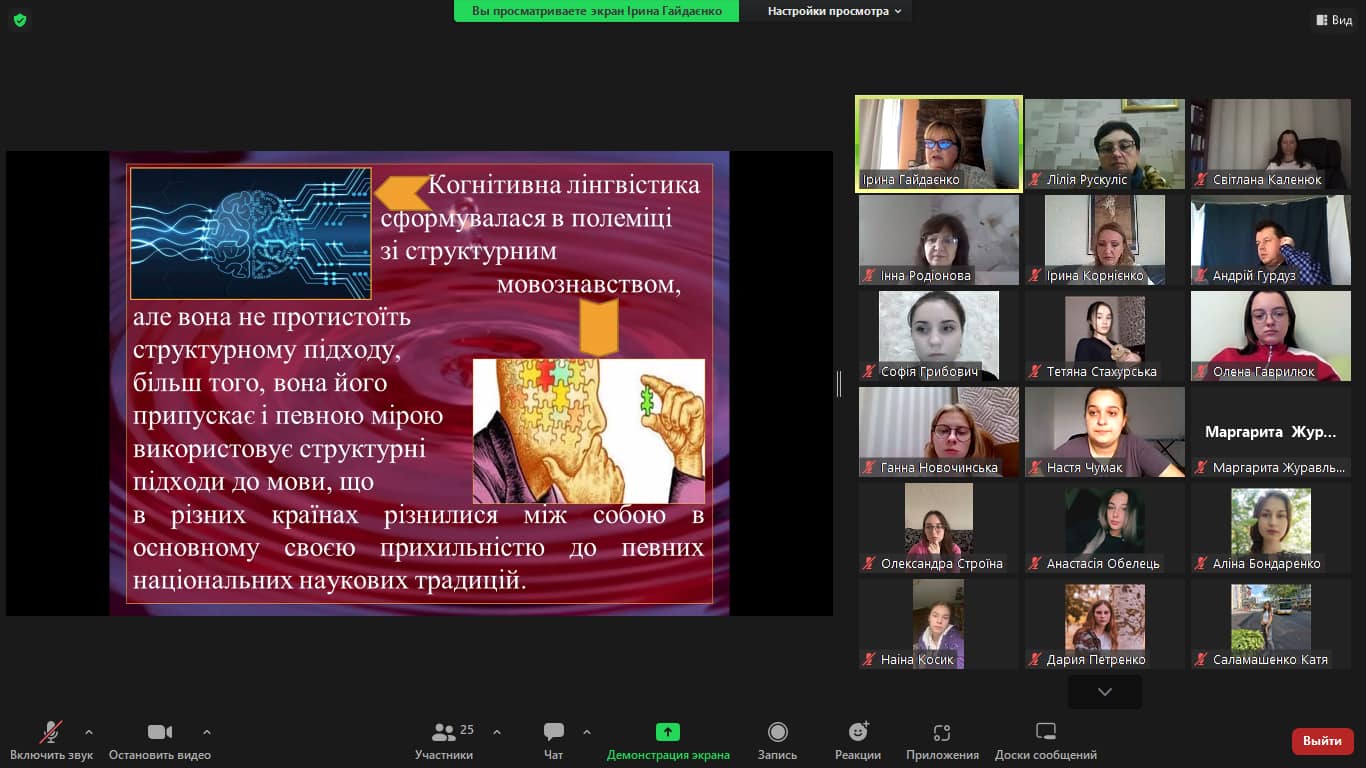Viewport: 1366px width, 768px height.
Task: Open Whiteboards (Доски сообщений)
Action: 1045,732
